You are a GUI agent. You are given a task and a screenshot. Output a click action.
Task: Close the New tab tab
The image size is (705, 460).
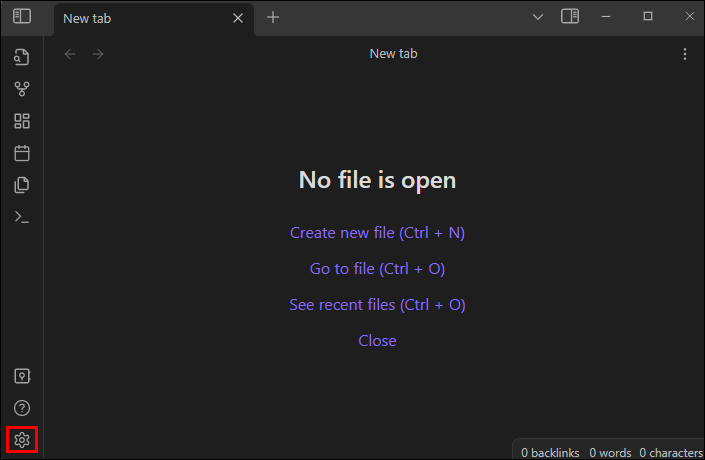[238, 18]
